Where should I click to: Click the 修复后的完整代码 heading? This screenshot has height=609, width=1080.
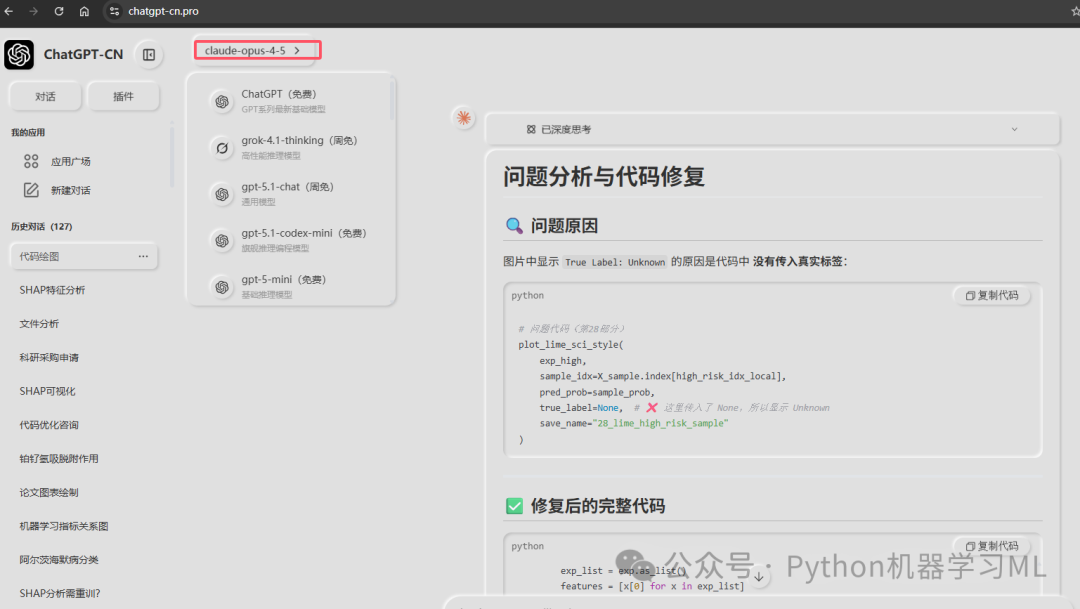click(x=598, y=506)
